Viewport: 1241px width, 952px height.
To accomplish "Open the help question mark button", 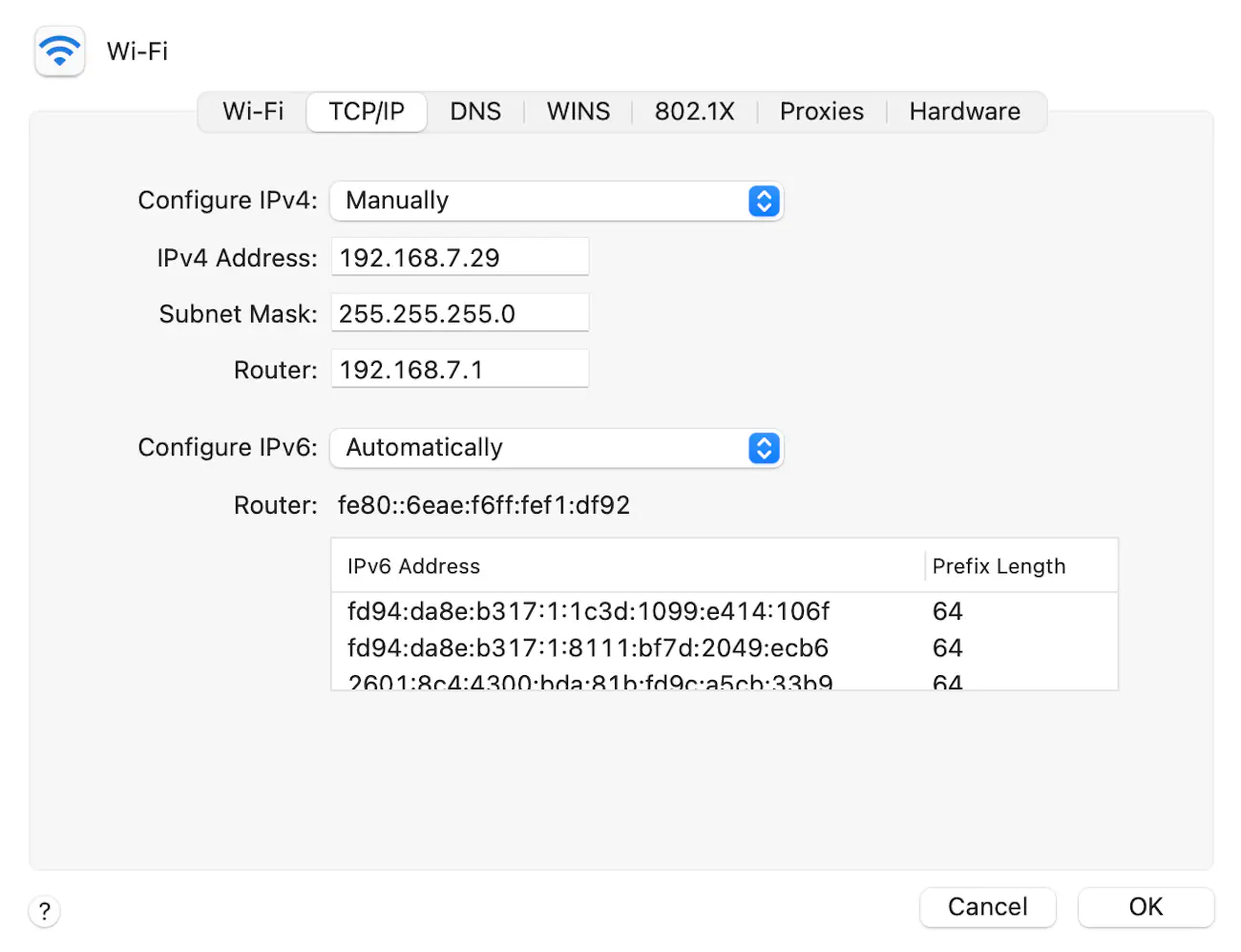I will (x=45, y=911).
